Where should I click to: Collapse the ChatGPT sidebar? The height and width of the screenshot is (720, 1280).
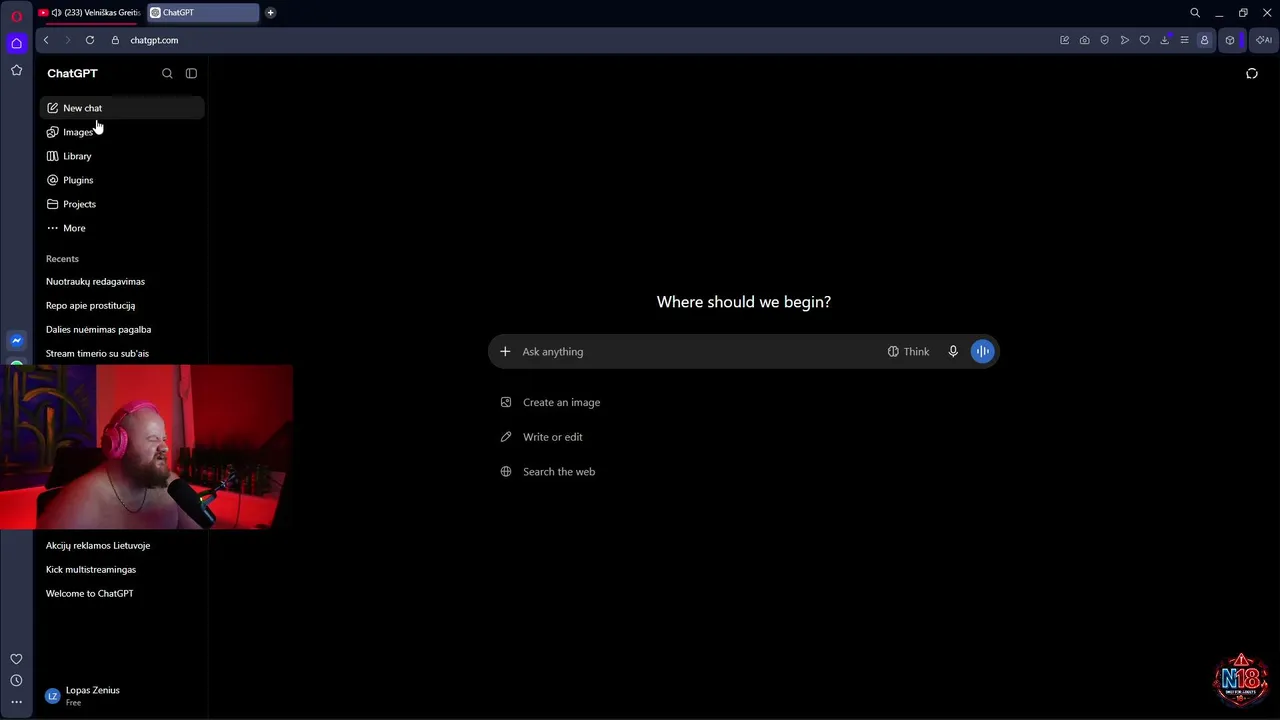pyautogui.click(x=191, y=73)
